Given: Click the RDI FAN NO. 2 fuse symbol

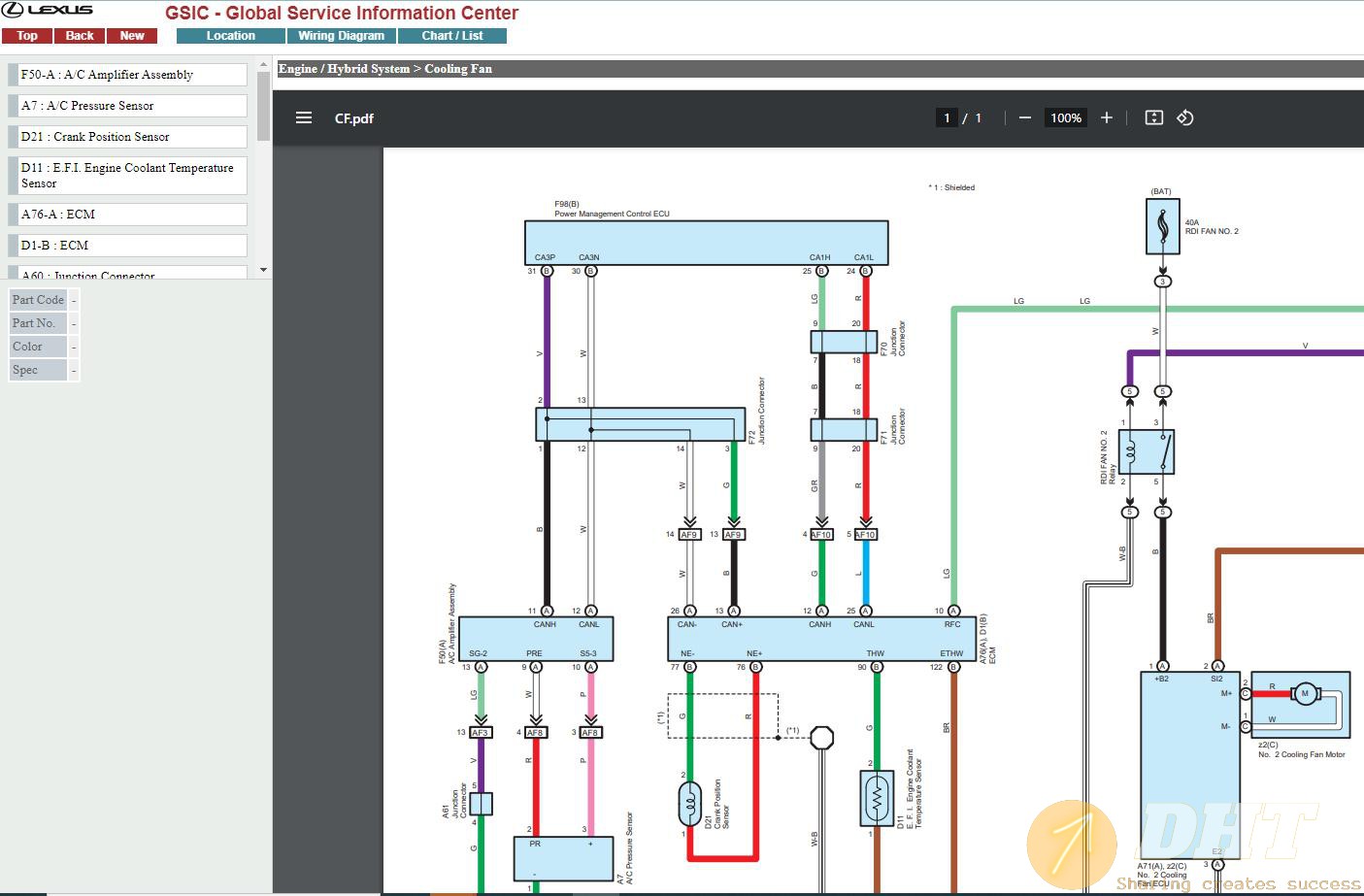Looking at the screenshot, I should [1163, 226].
